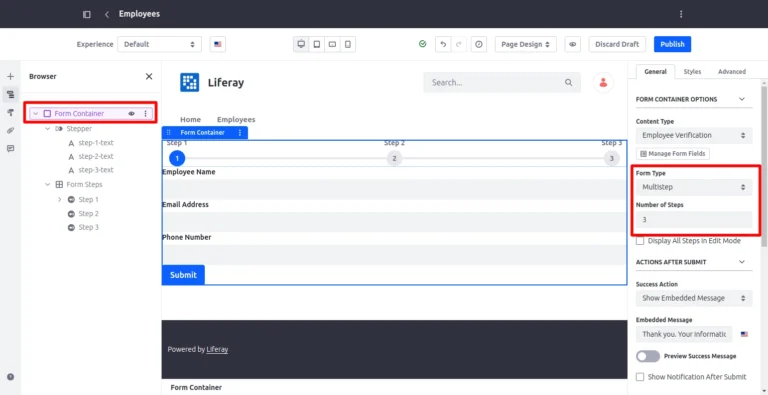This screenshot has height=395, width=768.
Task: Click the Submit button in the form
Action: [x=183, y=275]
